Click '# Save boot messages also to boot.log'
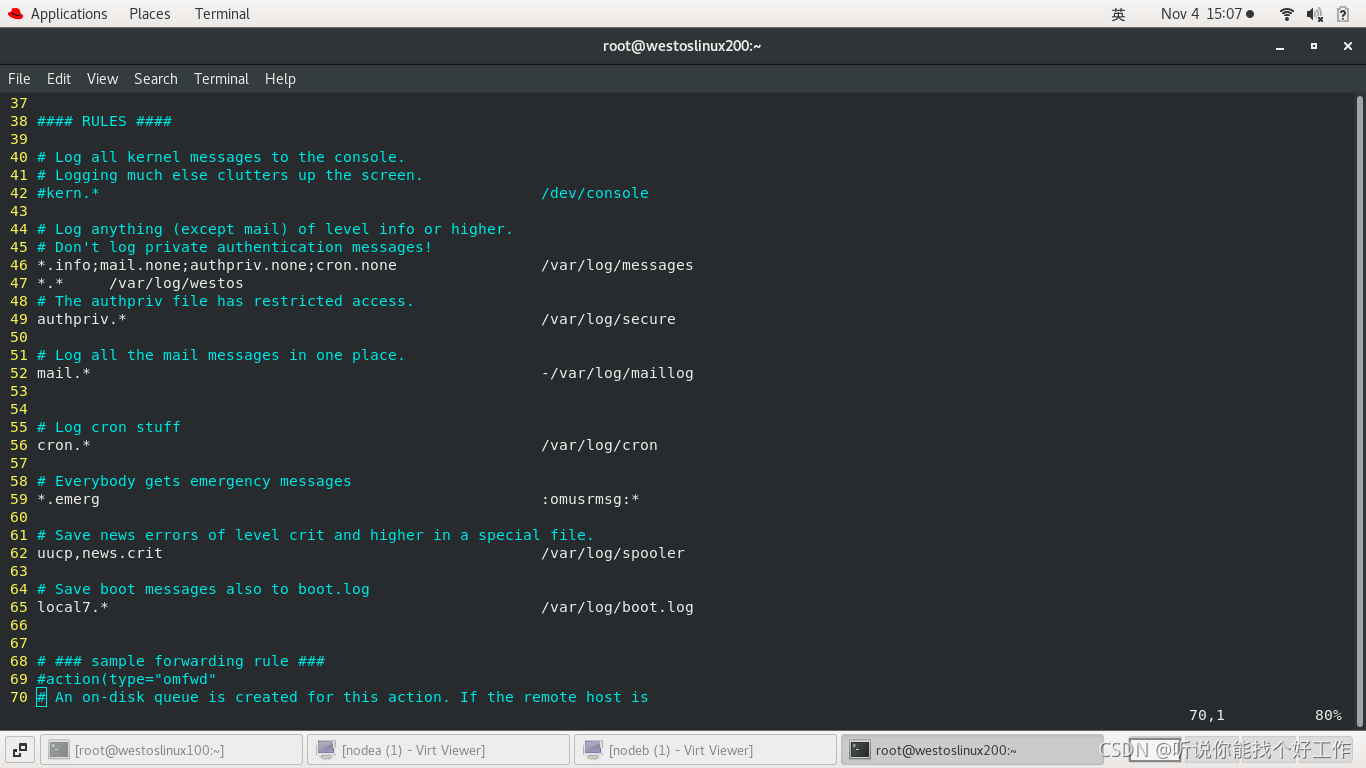The image size is (1366, 768). click(x=203, y=589)
